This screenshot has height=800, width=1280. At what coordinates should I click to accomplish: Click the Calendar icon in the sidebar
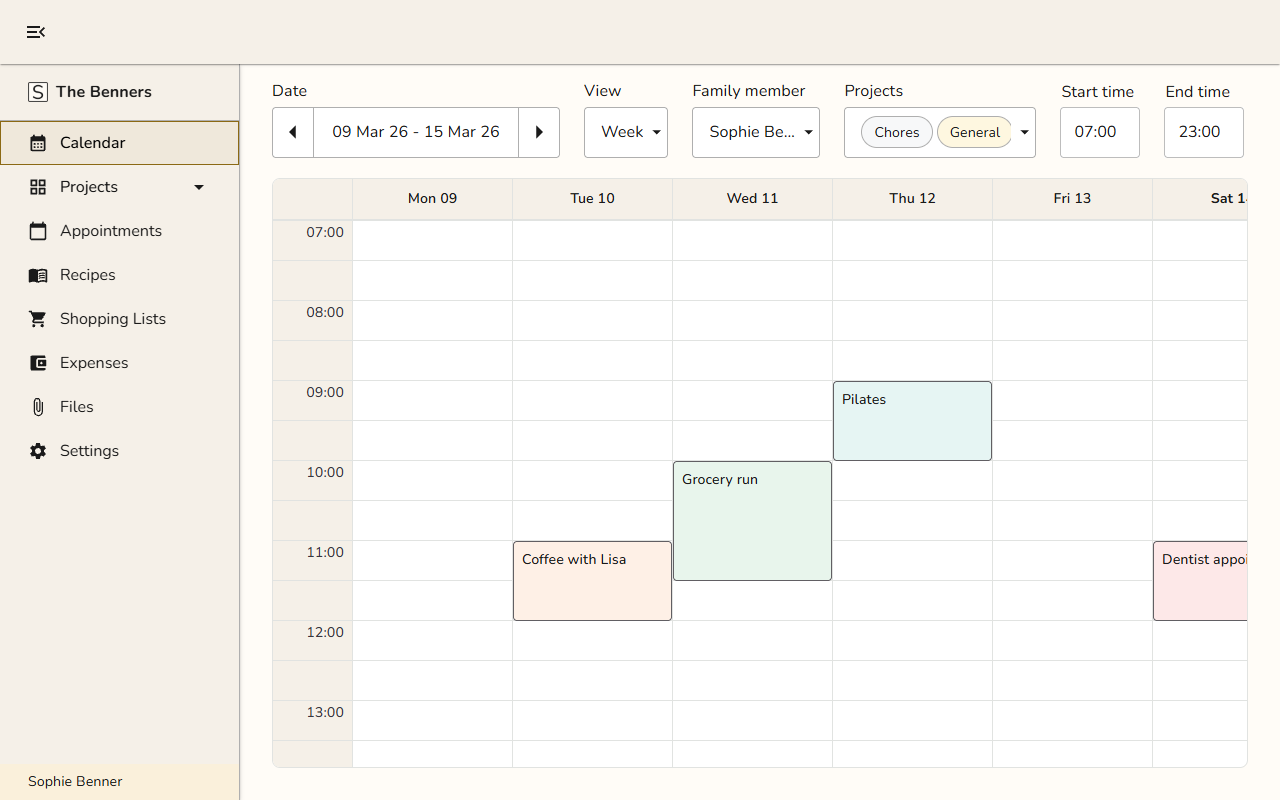pos(38,143)
